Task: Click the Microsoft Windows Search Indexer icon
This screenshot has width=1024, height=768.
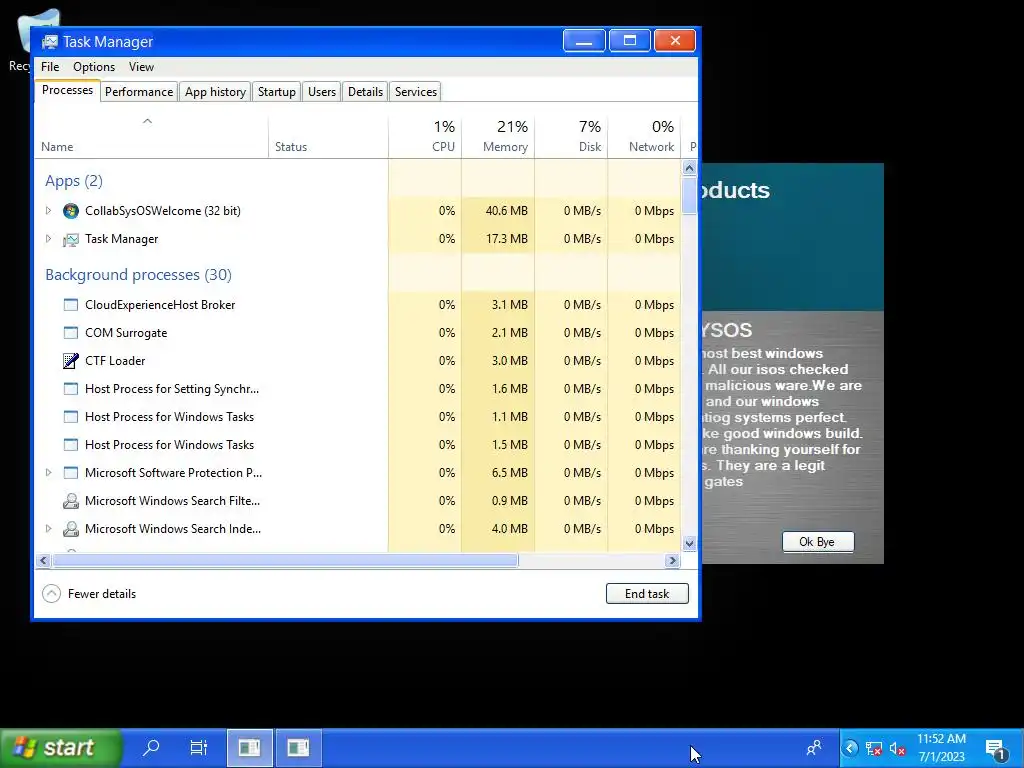Action: point(71,529)
